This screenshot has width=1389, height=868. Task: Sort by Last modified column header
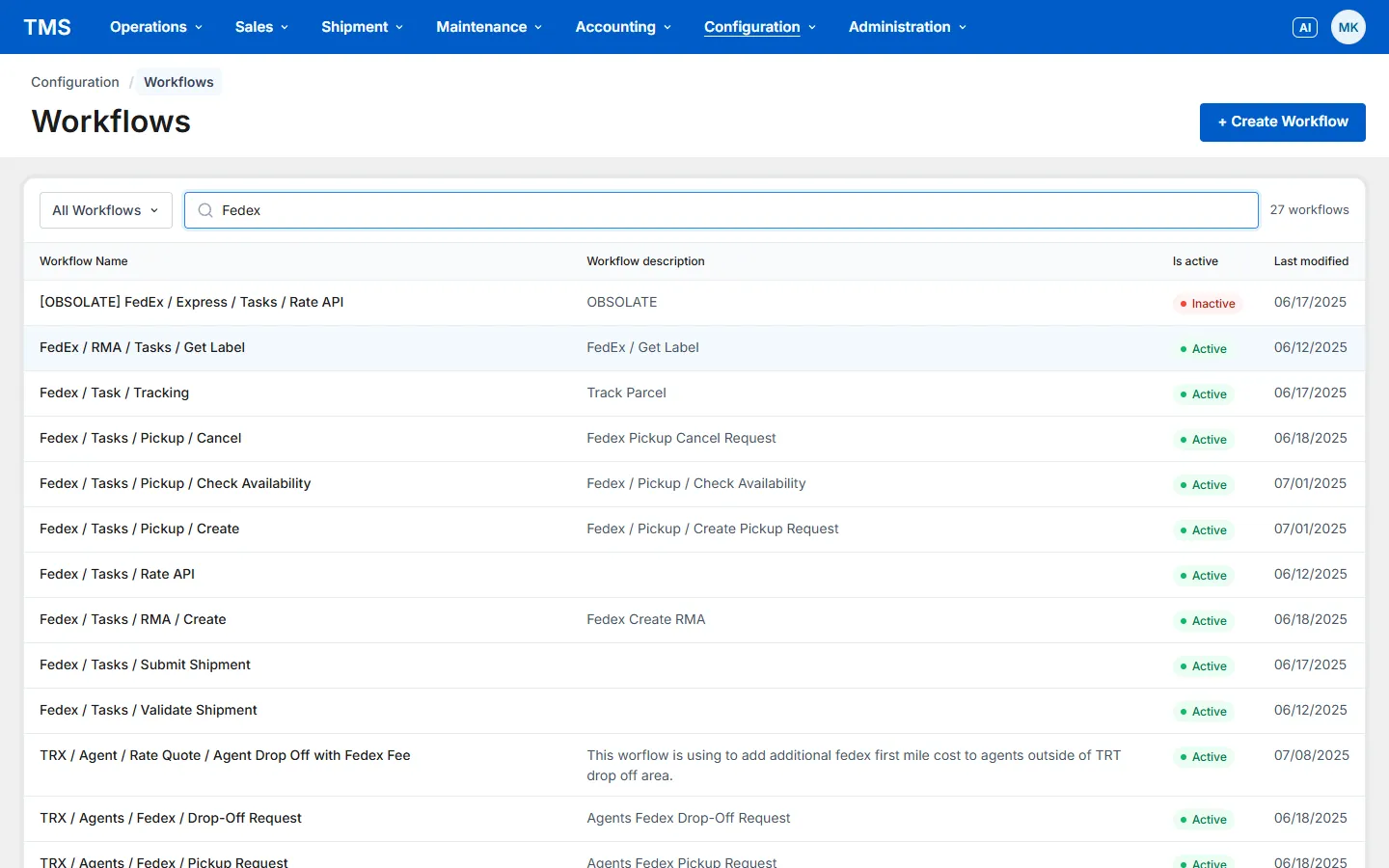point(1311,261)
